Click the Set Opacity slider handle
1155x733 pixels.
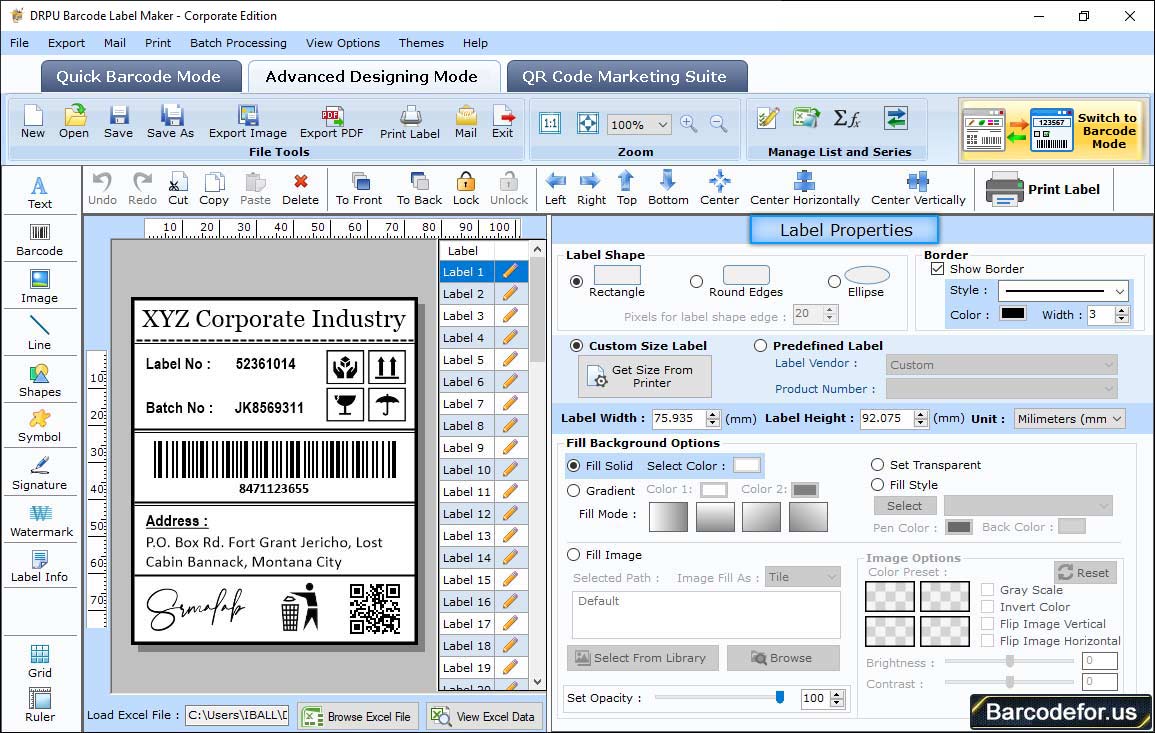780,697
